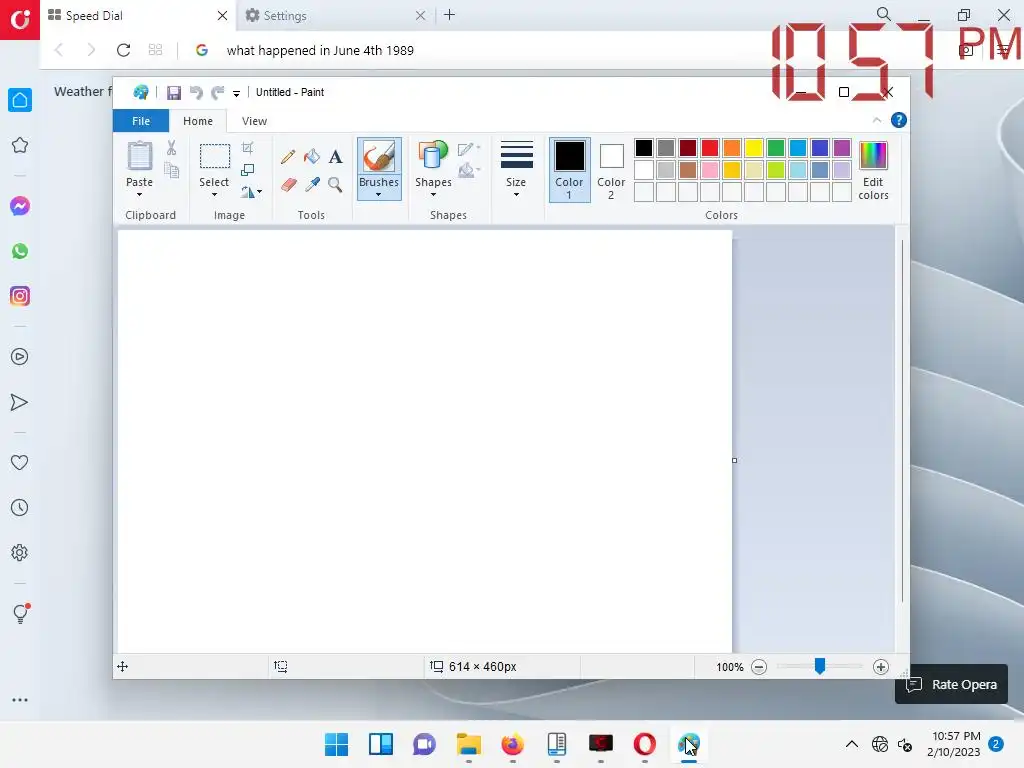This screenshot has height=768, width=1024.
Task: Show hidden icons in system tray
Action: coord(852,744)
